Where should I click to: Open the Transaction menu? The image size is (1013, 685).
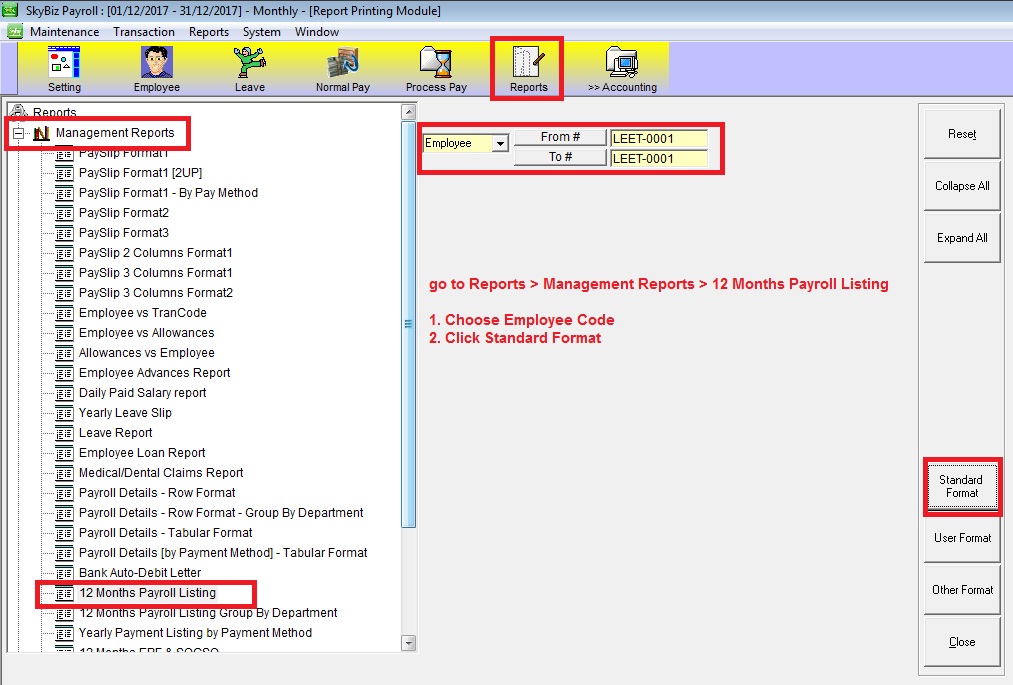[144, 32]
